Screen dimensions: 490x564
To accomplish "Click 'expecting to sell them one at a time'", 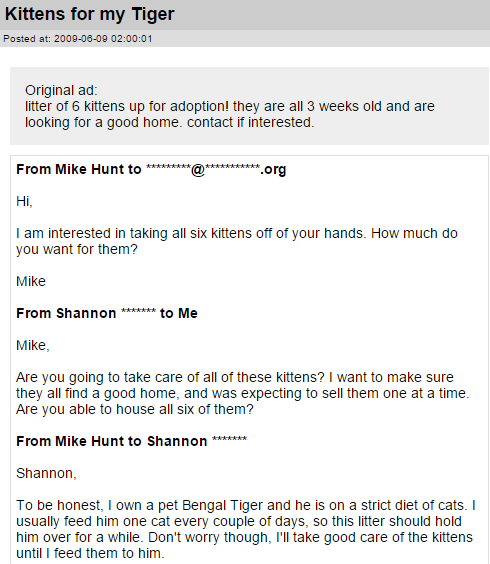I will (x=355, y=393).
